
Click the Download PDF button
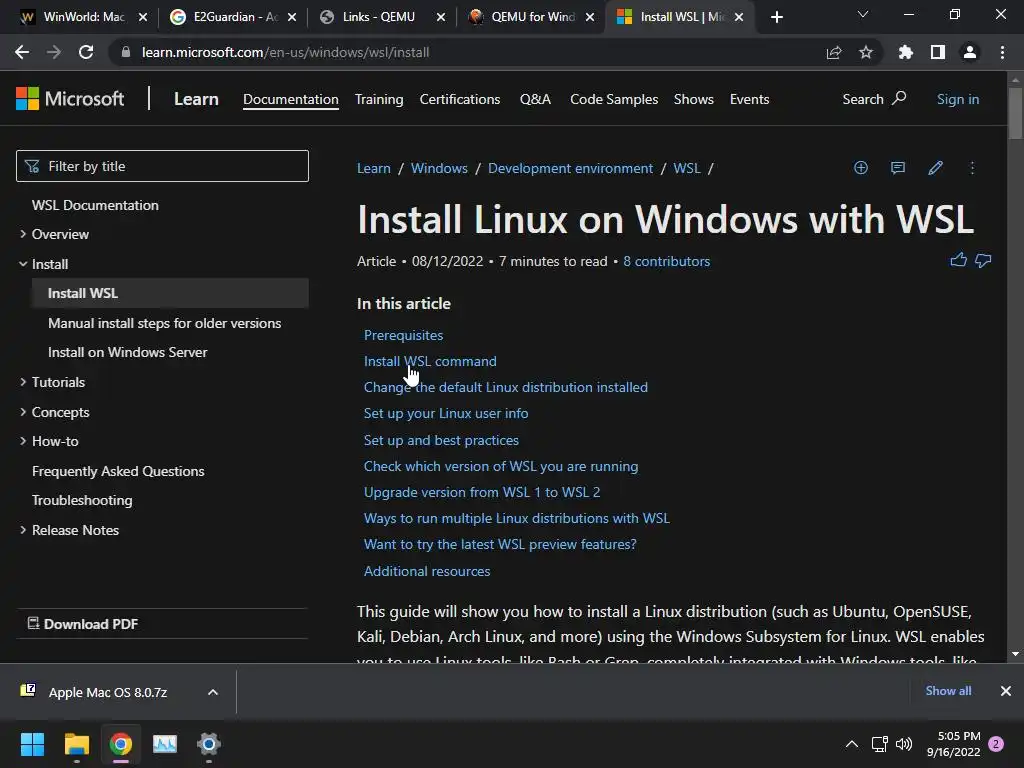pos(83,624)
